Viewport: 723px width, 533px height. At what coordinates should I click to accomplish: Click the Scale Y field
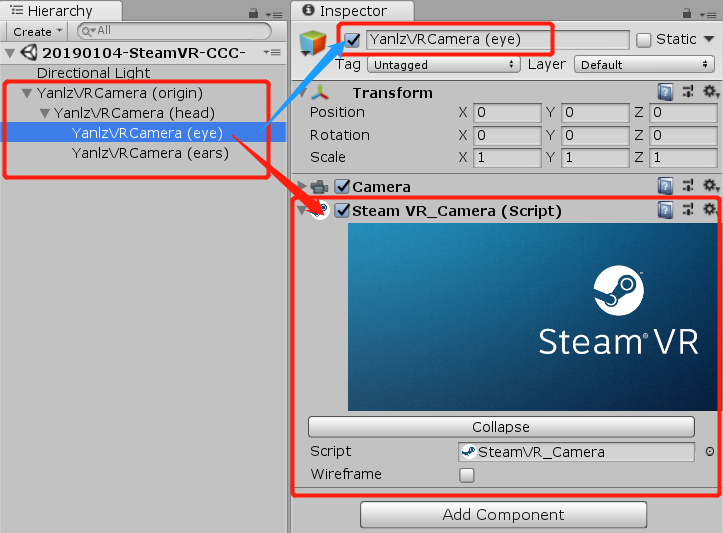[595, 158]
